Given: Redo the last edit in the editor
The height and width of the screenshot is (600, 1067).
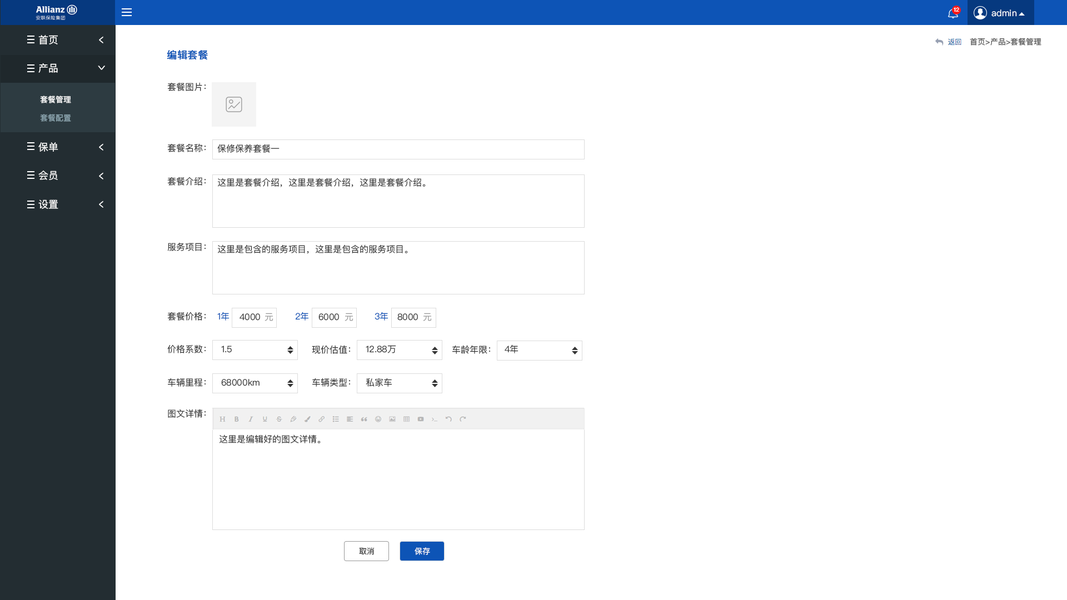Looking at the screenshot, I should pos(463,419).
